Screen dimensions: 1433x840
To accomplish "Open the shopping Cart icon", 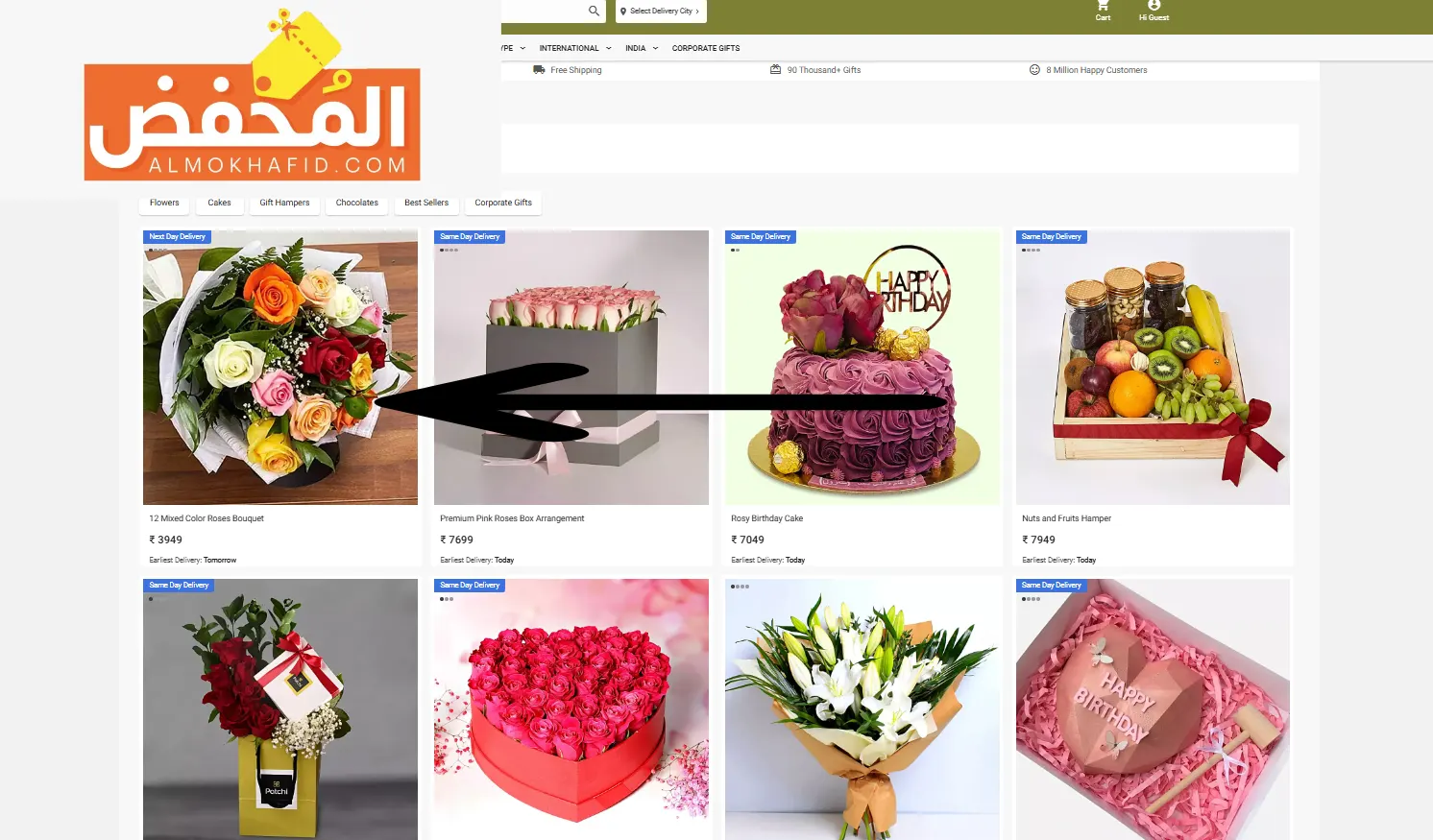I will click(1103, 6).
